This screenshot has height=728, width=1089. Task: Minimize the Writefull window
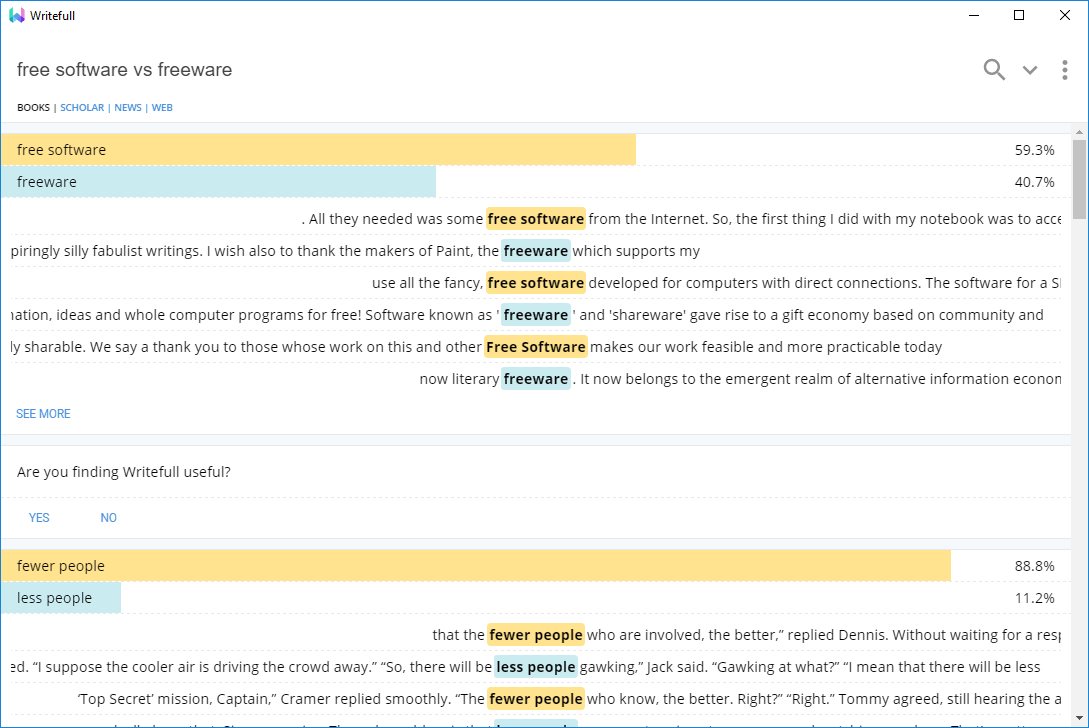click(974, 15)
